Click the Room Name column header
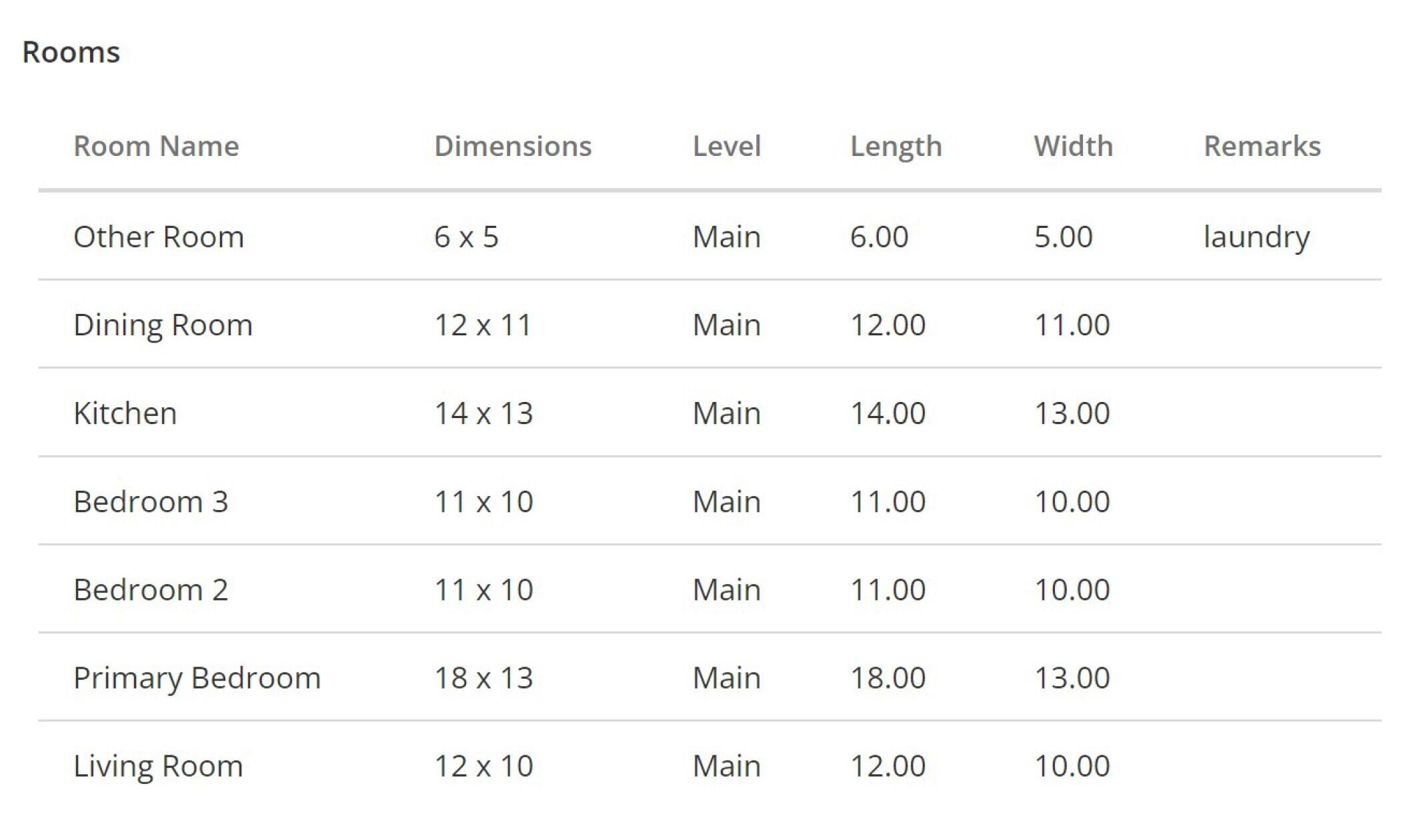 click(156, 146)
